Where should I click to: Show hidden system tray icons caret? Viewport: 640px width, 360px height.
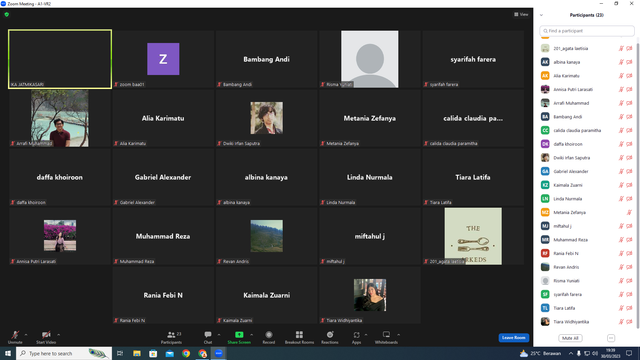pos(571,353)
